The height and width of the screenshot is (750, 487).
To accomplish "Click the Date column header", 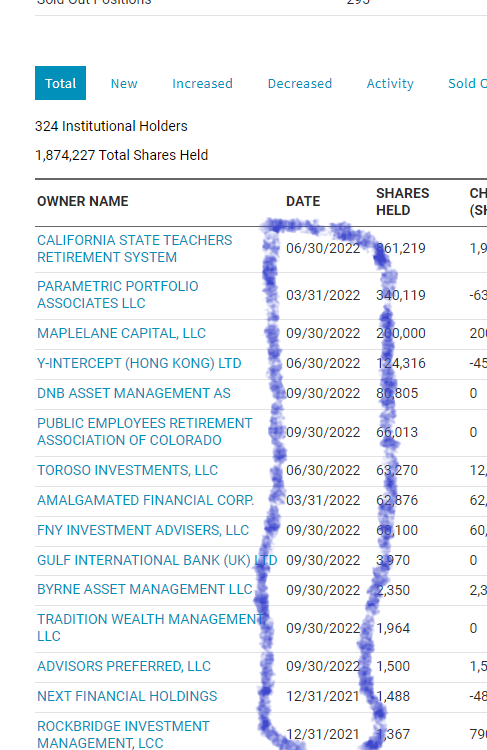I will pos(303,201).
